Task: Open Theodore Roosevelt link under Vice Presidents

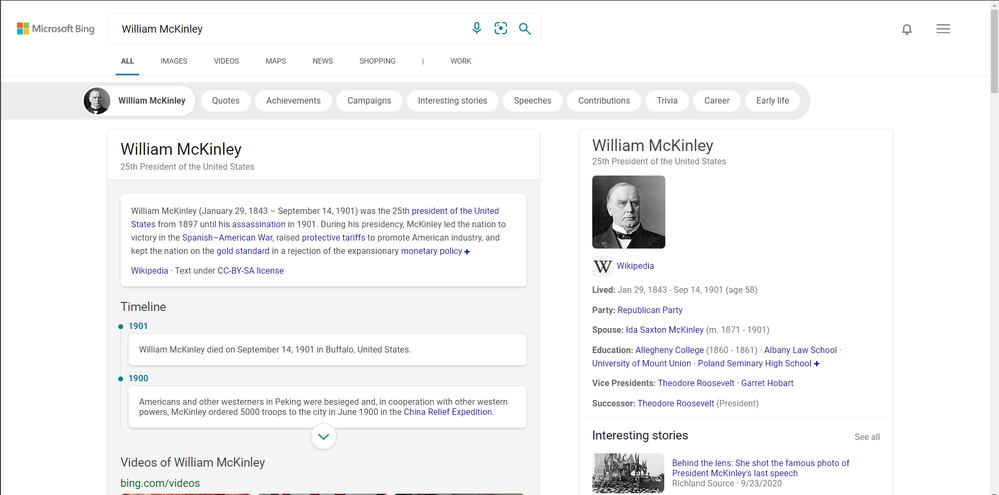Action: tap(696, 384)
